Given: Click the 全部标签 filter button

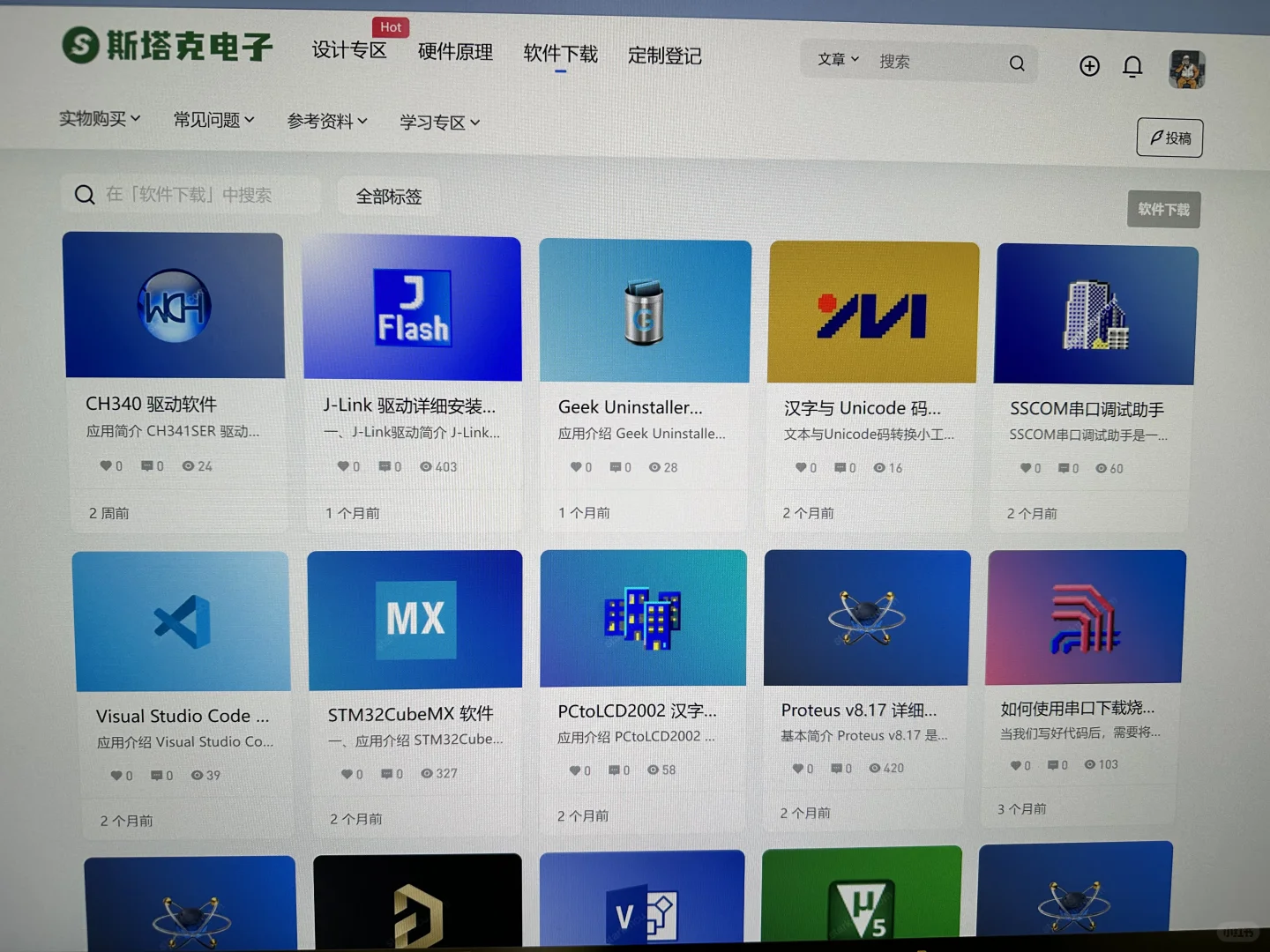Looking at the screenshot, I should pyautogui.click(x=388, y=196).
